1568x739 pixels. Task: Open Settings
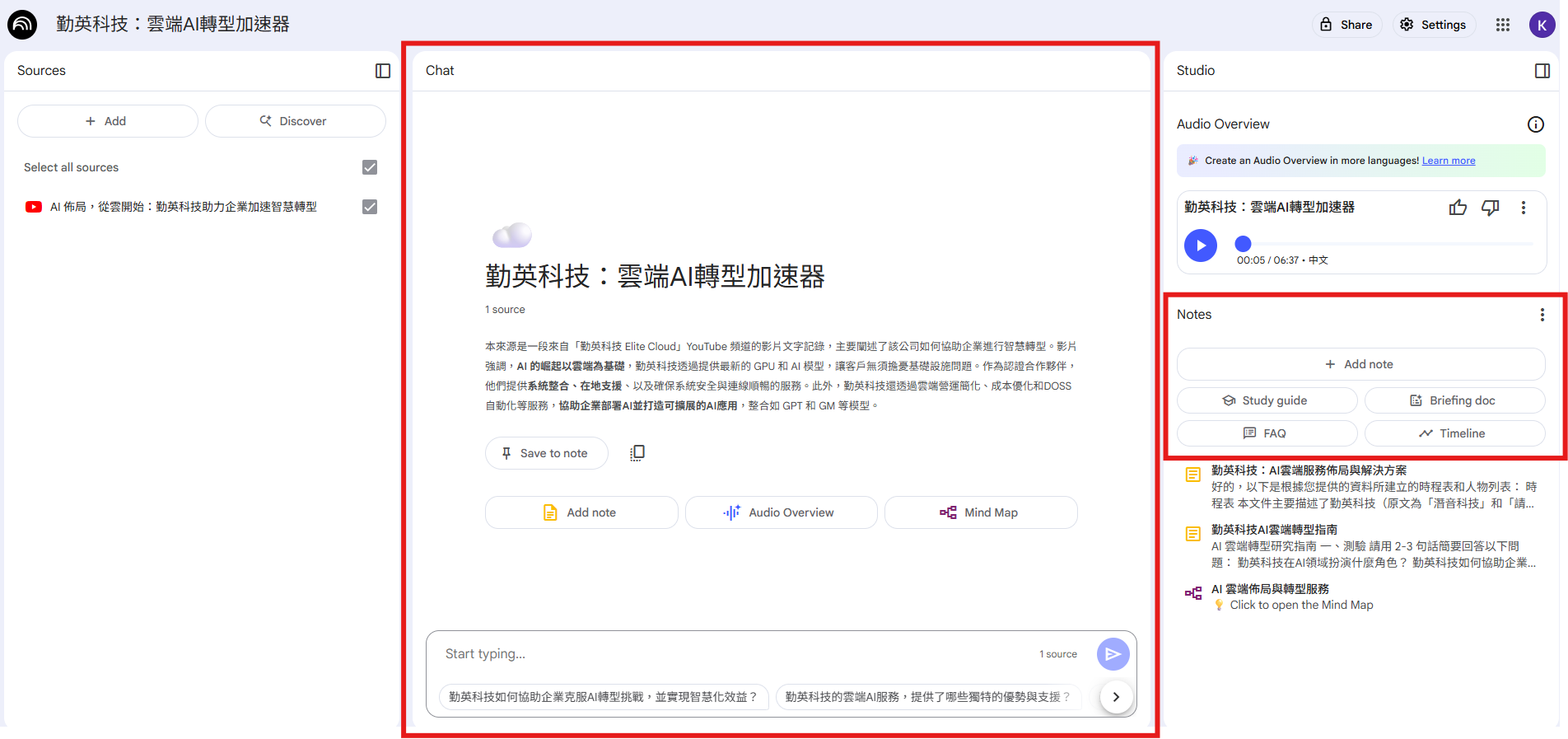tap(1434, 25)
